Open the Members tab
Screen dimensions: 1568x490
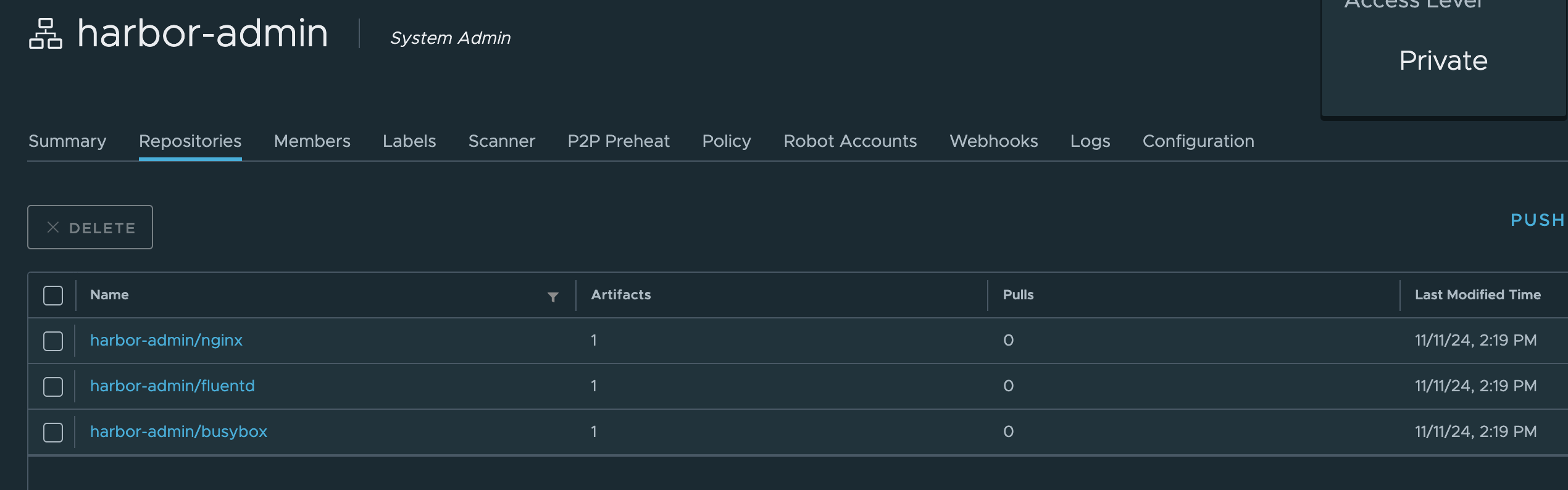coord(312,141)
